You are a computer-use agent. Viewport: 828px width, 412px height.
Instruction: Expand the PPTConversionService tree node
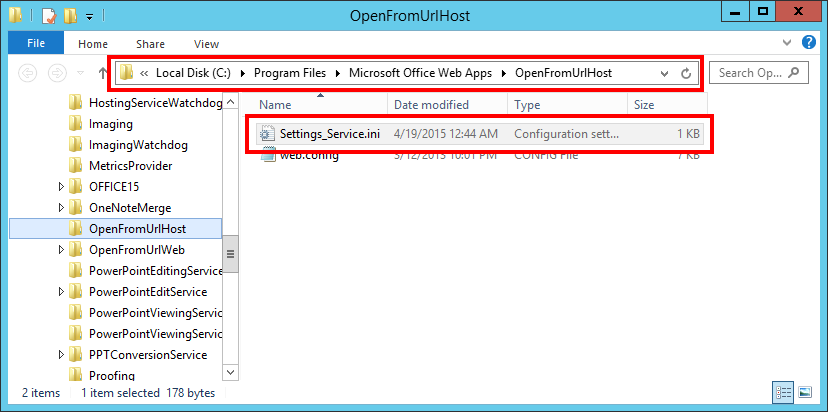point(61,355)
